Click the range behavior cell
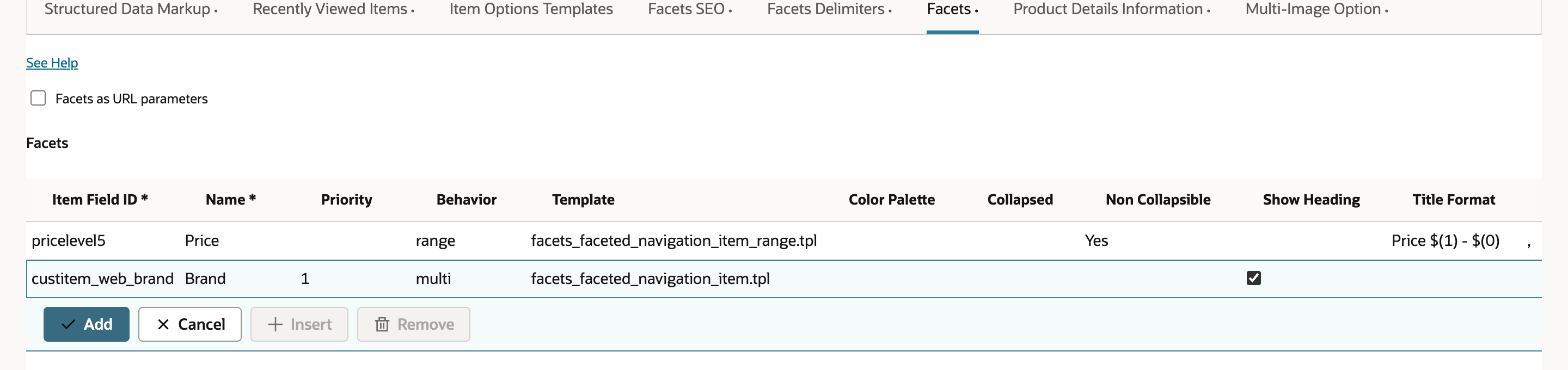Screen dimensions: 1568x370 435,241
